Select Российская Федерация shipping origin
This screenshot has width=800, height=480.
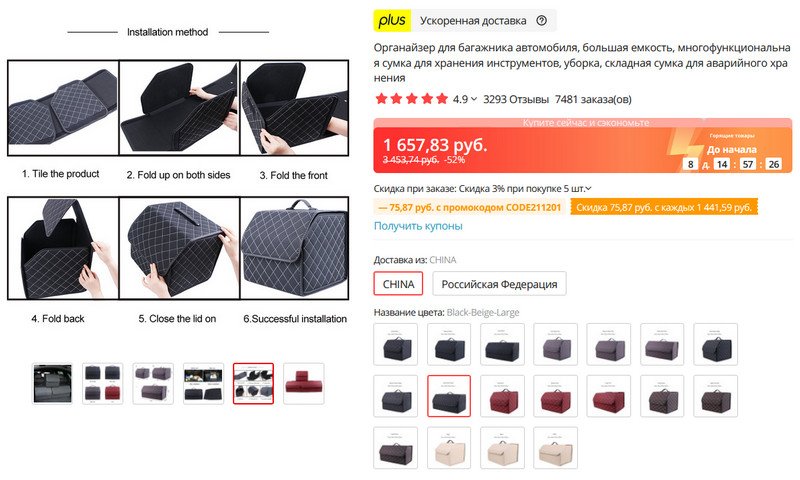coord(499,284)
